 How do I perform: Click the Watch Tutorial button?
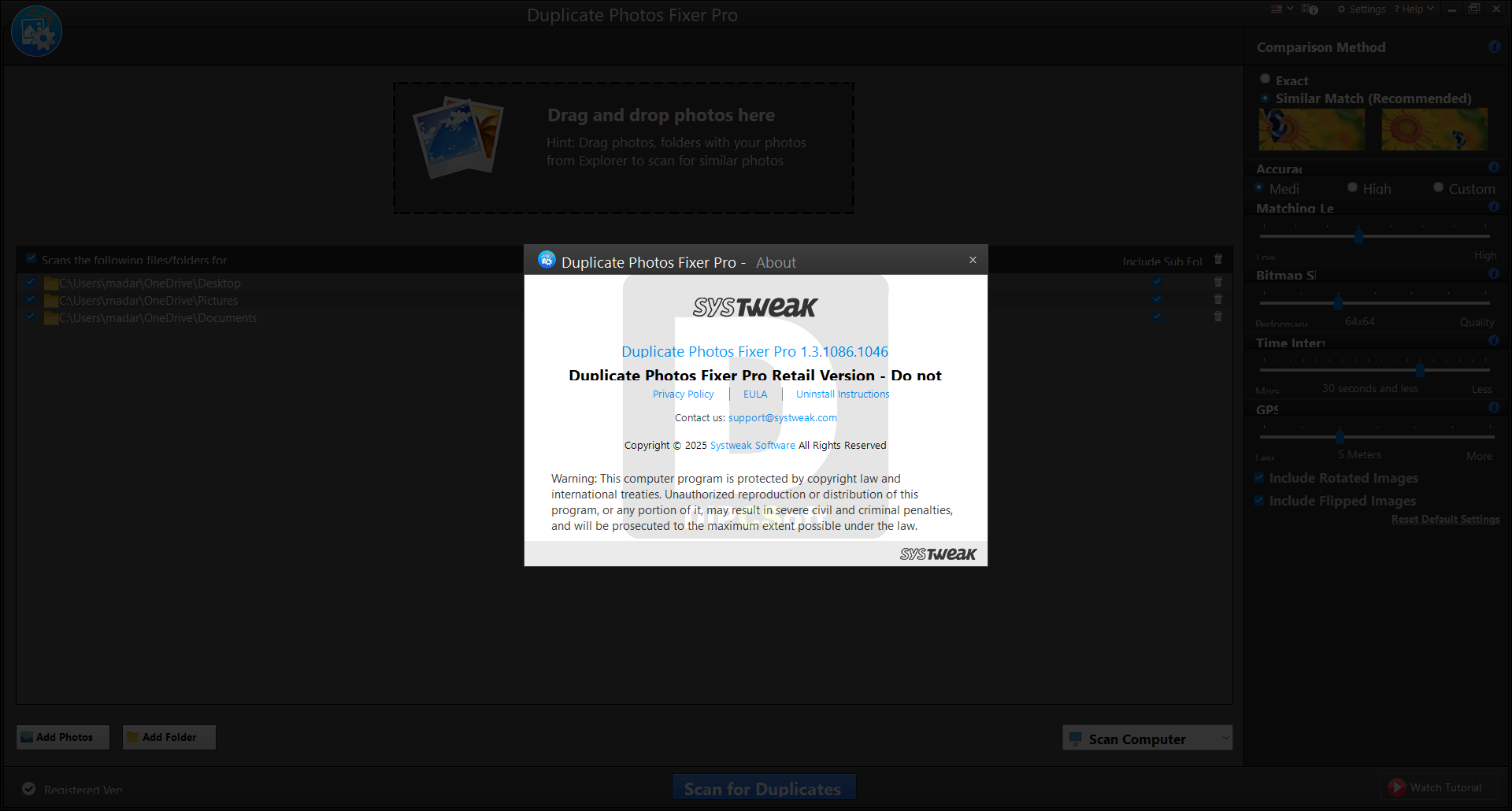1438,787
